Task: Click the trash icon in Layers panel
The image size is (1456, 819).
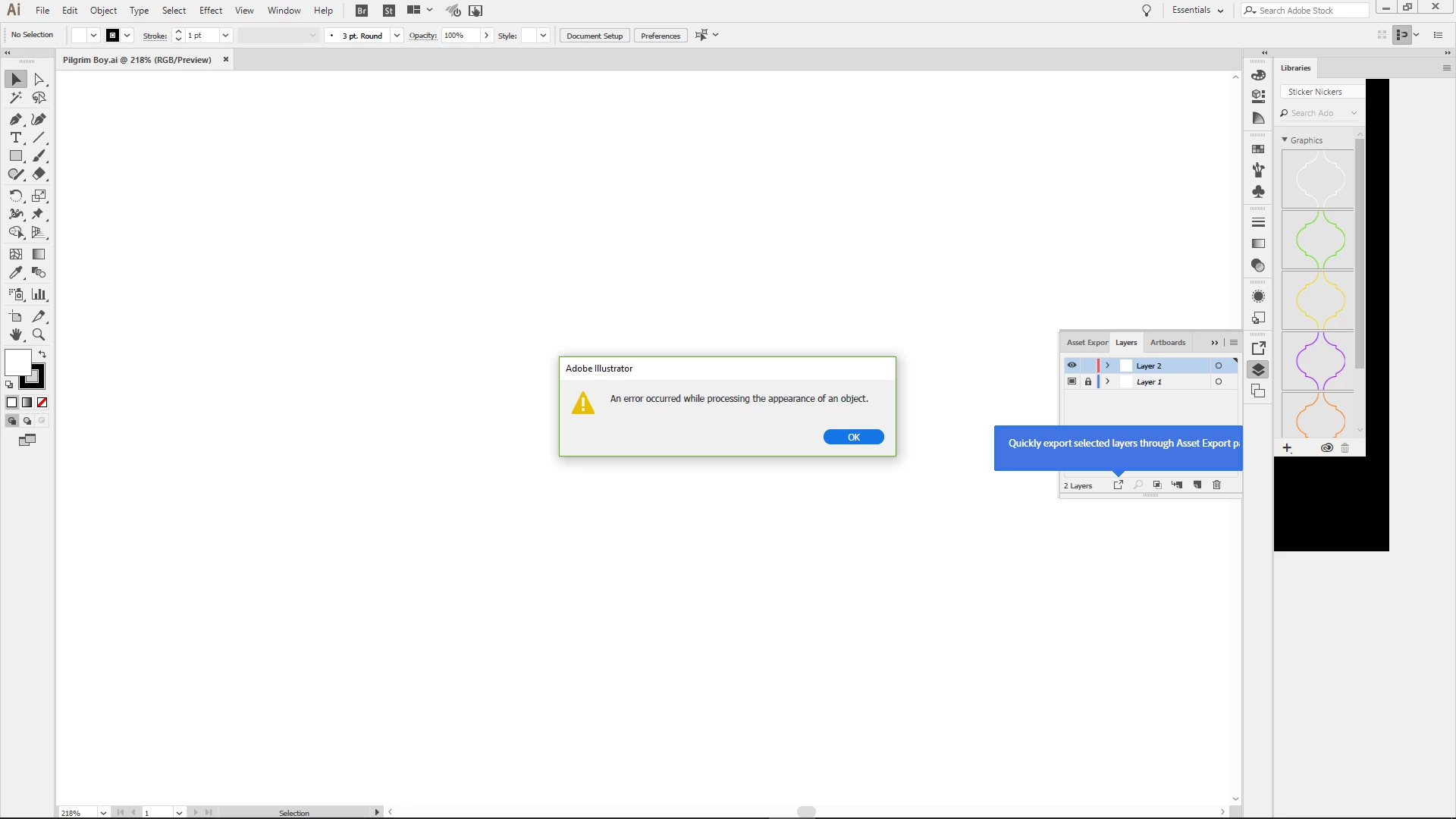Action: click(1216, 485)
